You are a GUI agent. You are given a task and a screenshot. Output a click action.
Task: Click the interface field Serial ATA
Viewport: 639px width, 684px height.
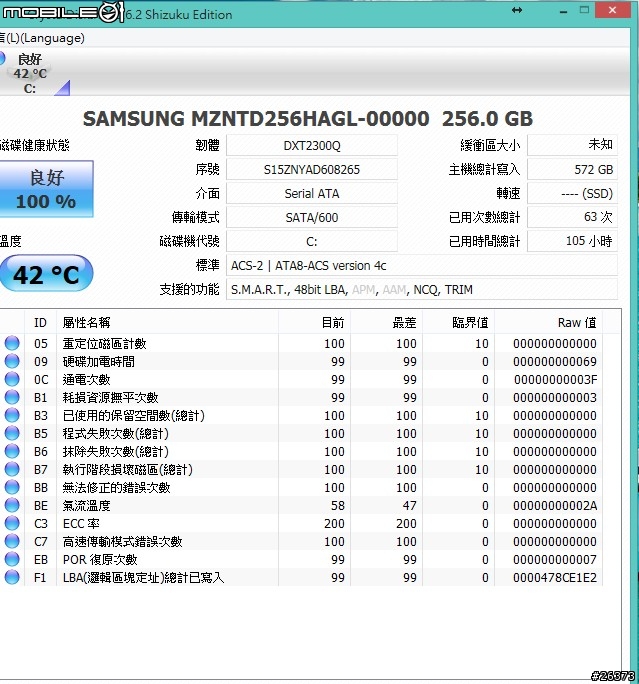point(311,193)
